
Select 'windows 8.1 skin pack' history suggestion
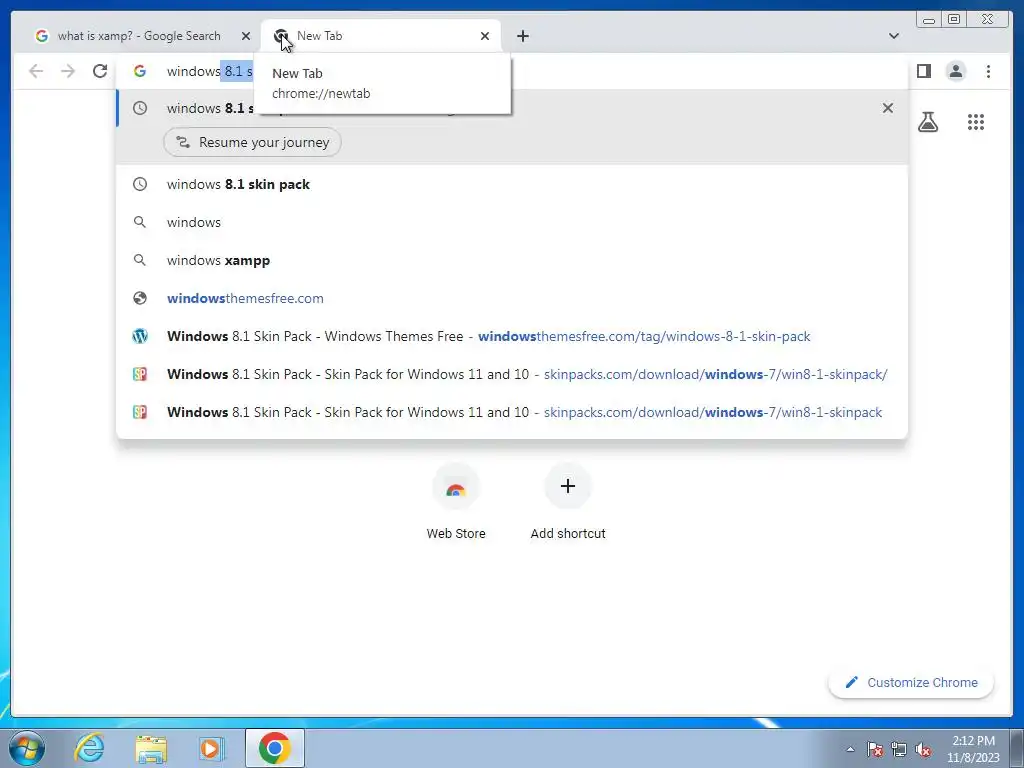(x=512, y=184)
